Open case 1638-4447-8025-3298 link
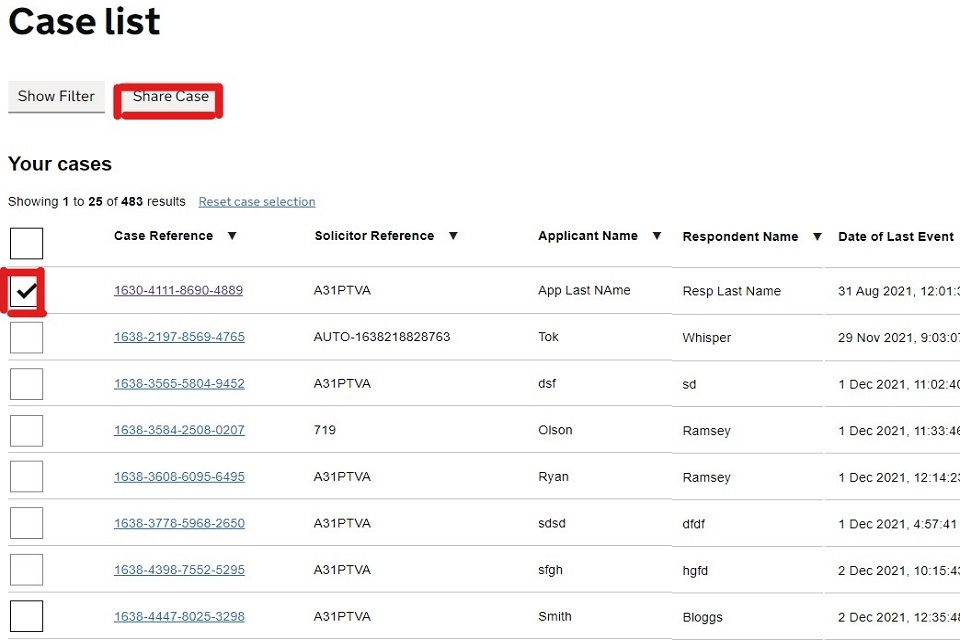960x640 pixels. coord(179,617)
